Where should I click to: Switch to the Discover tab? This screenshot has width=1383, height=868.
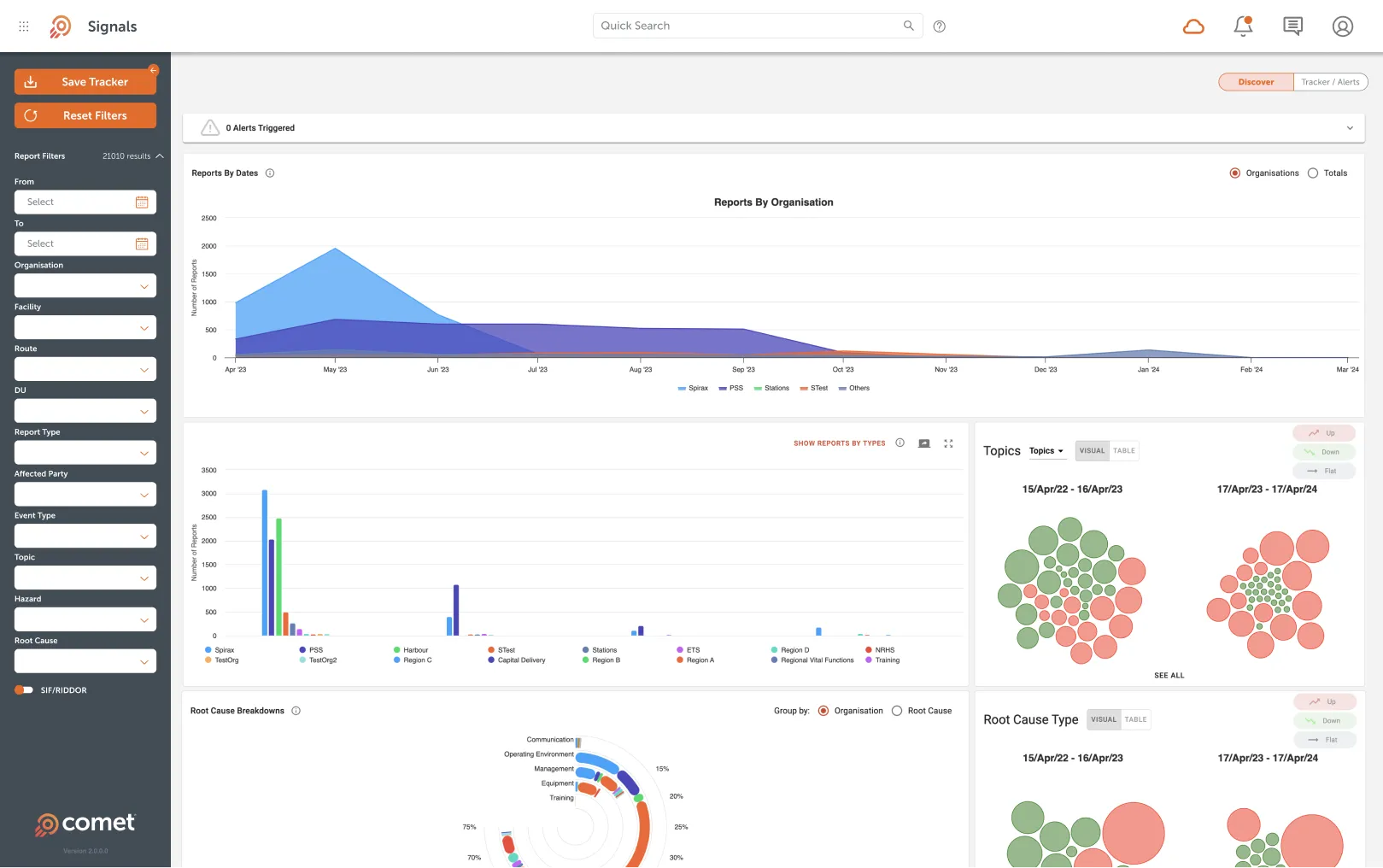1256,82
